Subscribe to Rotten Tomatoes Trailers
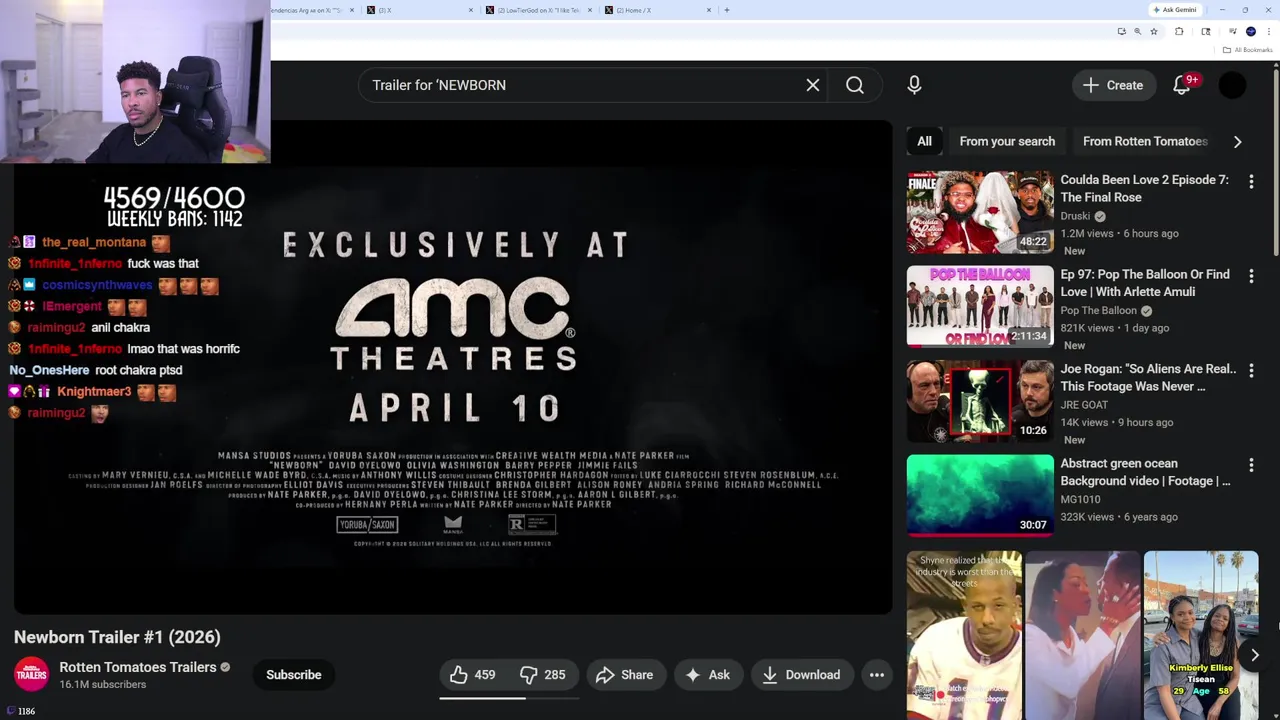 click(x=294, y=675)
